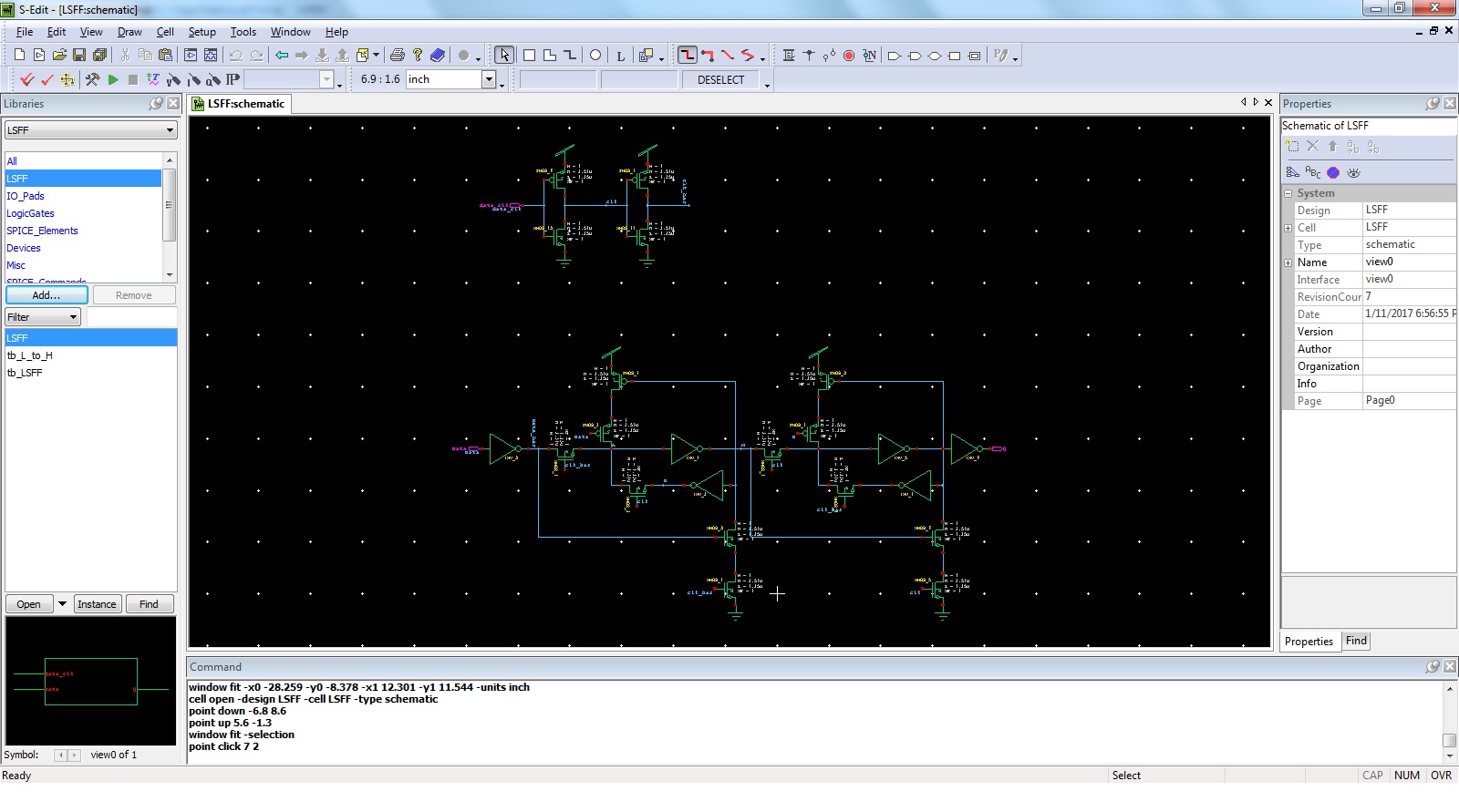Click the New Design document icon
This screenshot has height=812, width=1459.
tap(19, 56)
